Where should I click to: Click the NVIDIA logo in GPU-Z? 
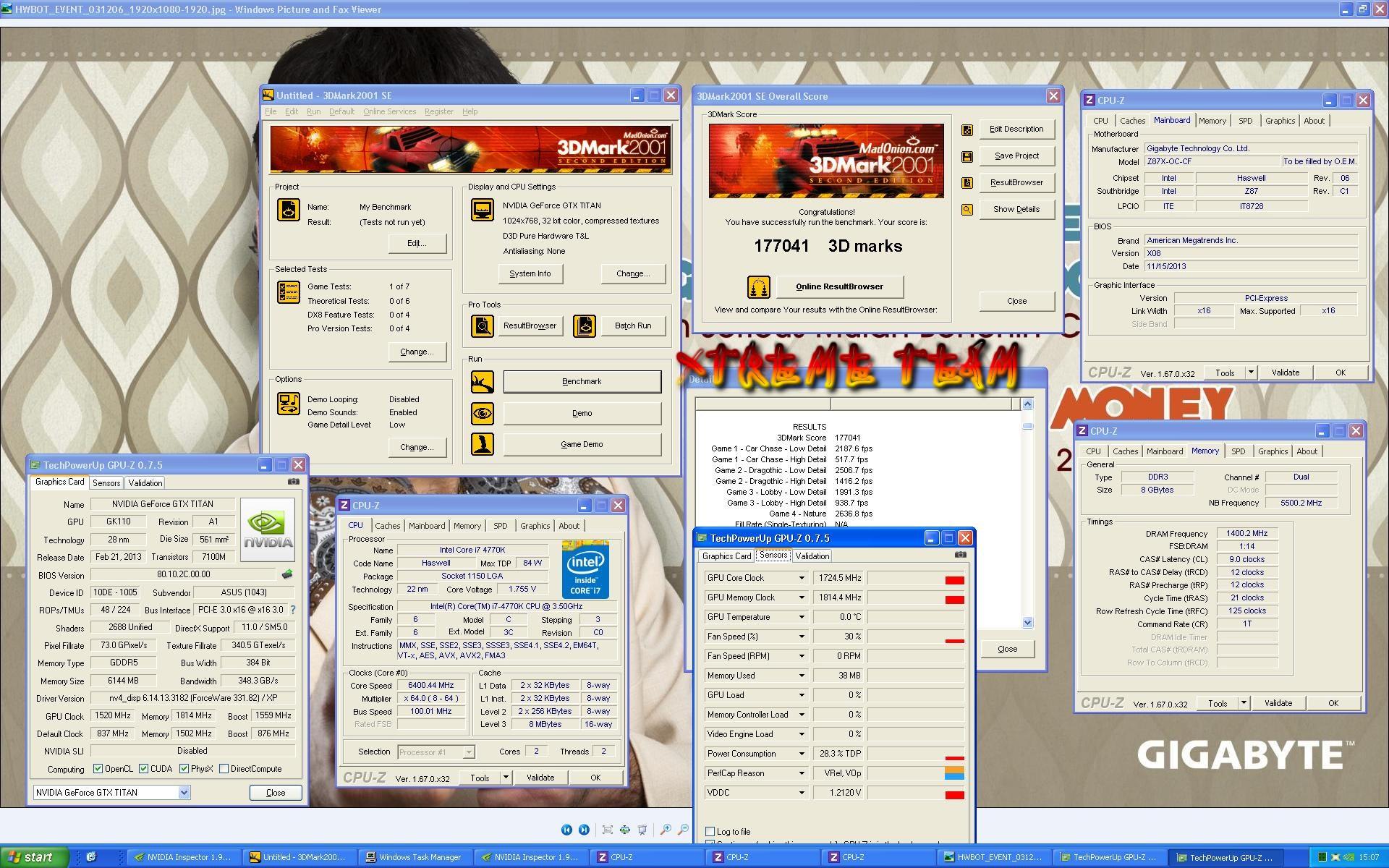point(268,529)
